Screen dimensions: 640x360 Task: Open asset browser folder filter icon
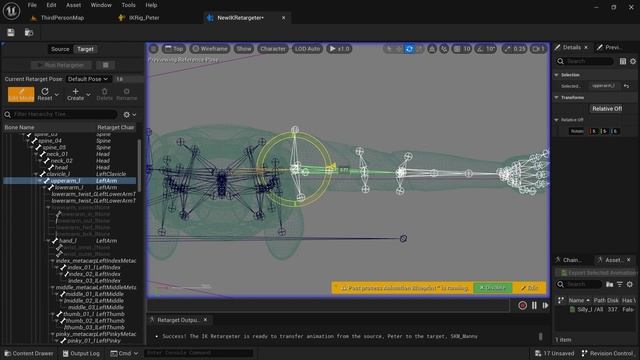coord(609,284)
